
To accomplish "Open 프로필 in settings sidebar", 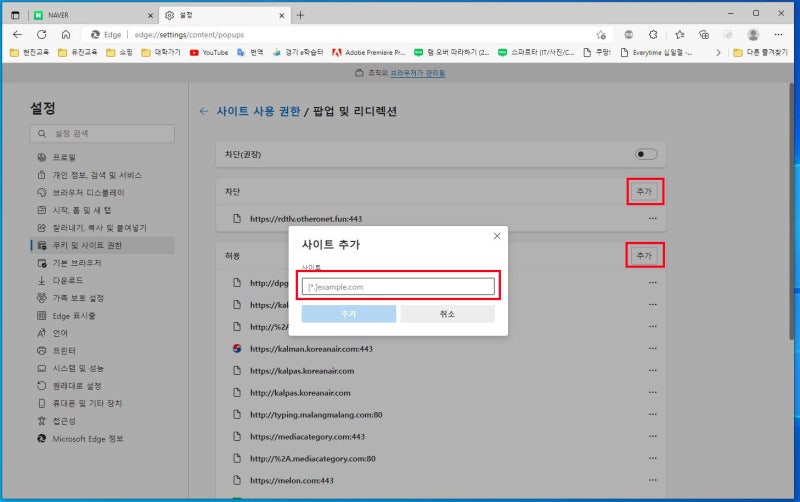I will tap(64, 157).
